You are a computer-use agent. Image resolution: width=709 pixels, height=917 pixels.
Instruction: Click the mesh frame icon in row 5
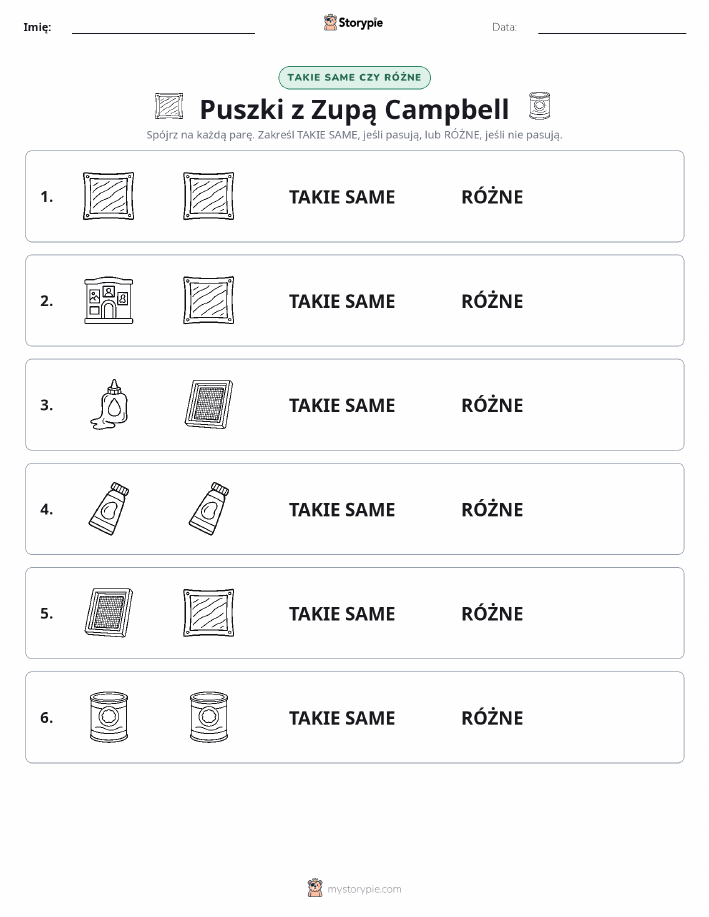(x=109, y=612)
